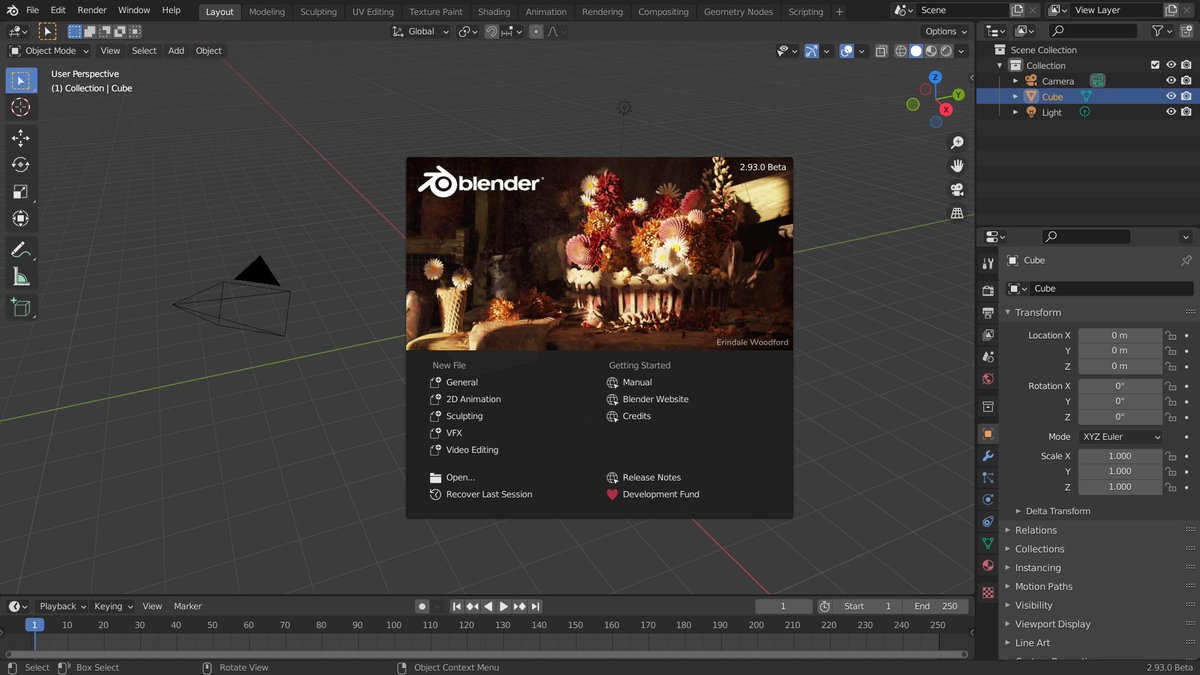Image resolution: width=1200 pixels, height=675 pixels.
Task: Toggle the Scale Z lock
Action: pos(1171,487)
